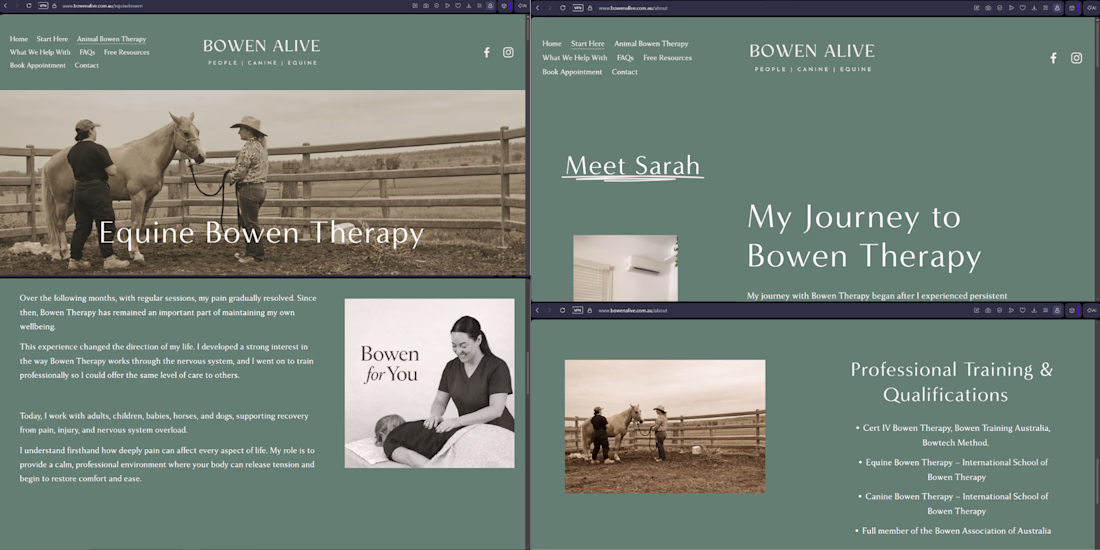Image resolution: width=1100 pixels, height=550 pixels.
Task: Click camera snapshot icon, Professional Training window
Action: click(x=988, y=310)
